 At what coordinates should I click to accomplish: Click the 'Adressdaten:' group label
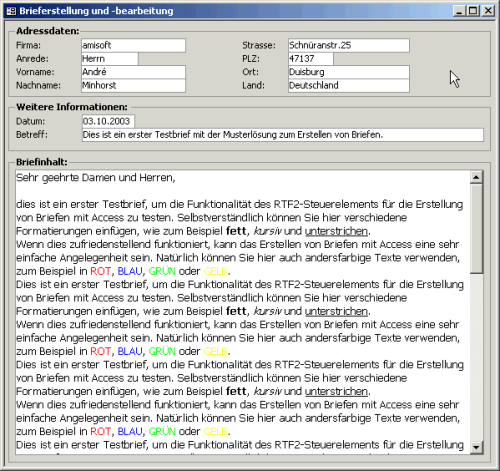48,31
